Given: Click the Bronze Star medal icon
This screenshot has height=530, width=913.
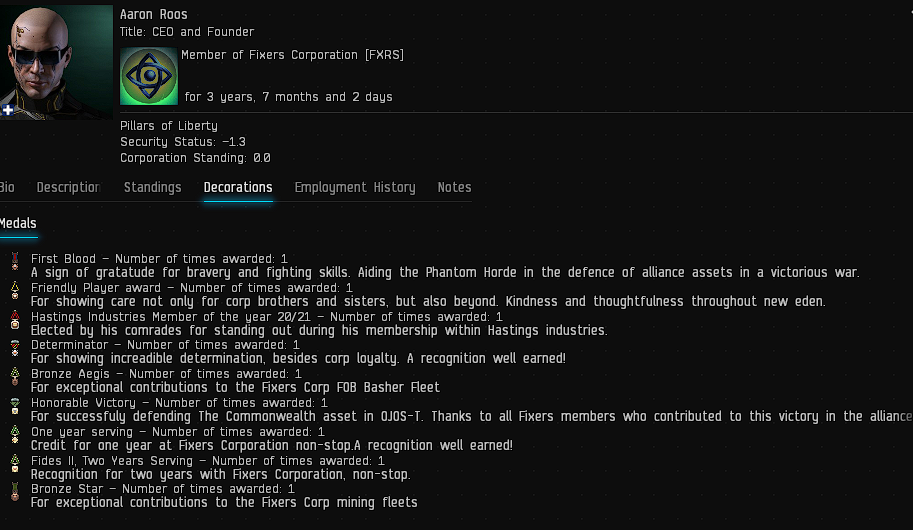Looking at the screenshot, I should click(x=15, y=492).
